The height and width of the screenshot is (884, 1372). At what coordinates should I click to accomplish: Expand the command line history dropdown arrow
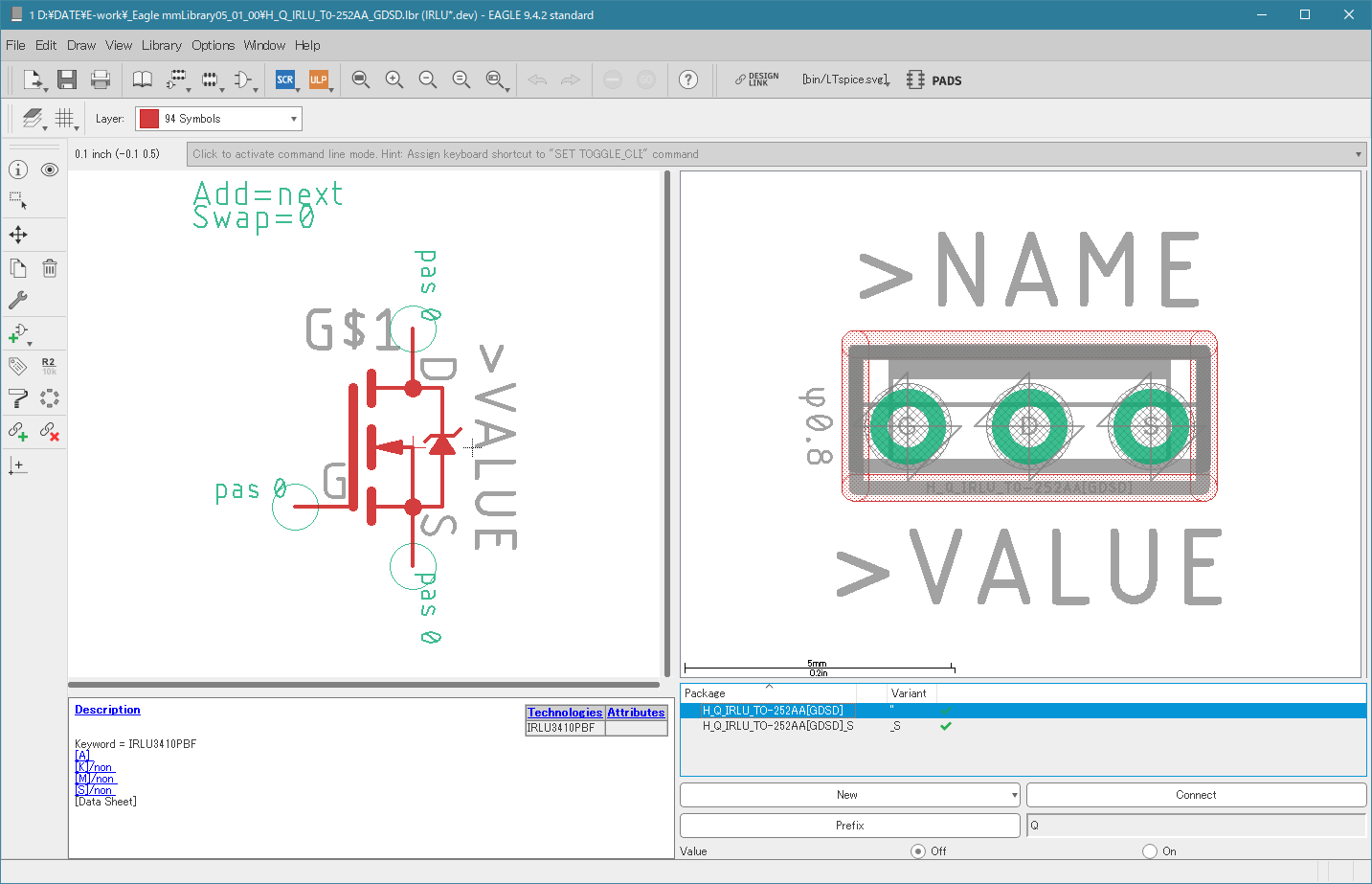click(1358, 154)
